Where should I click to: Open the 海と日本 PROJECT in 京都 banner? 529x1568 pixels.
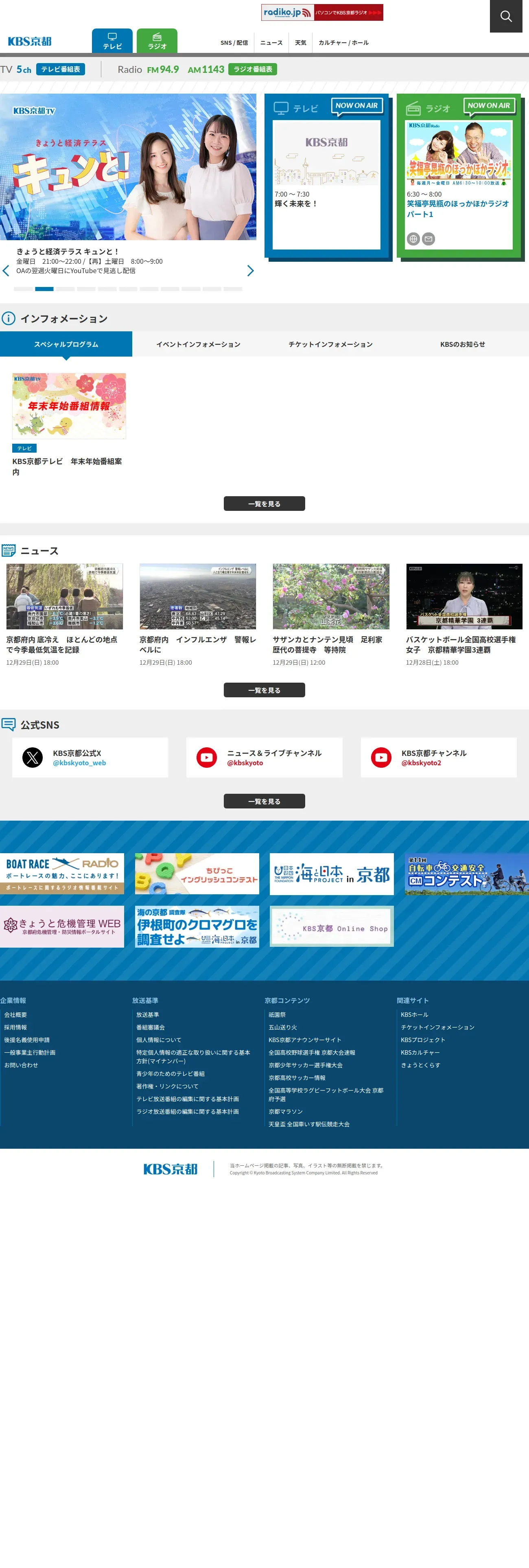[332, 874]
